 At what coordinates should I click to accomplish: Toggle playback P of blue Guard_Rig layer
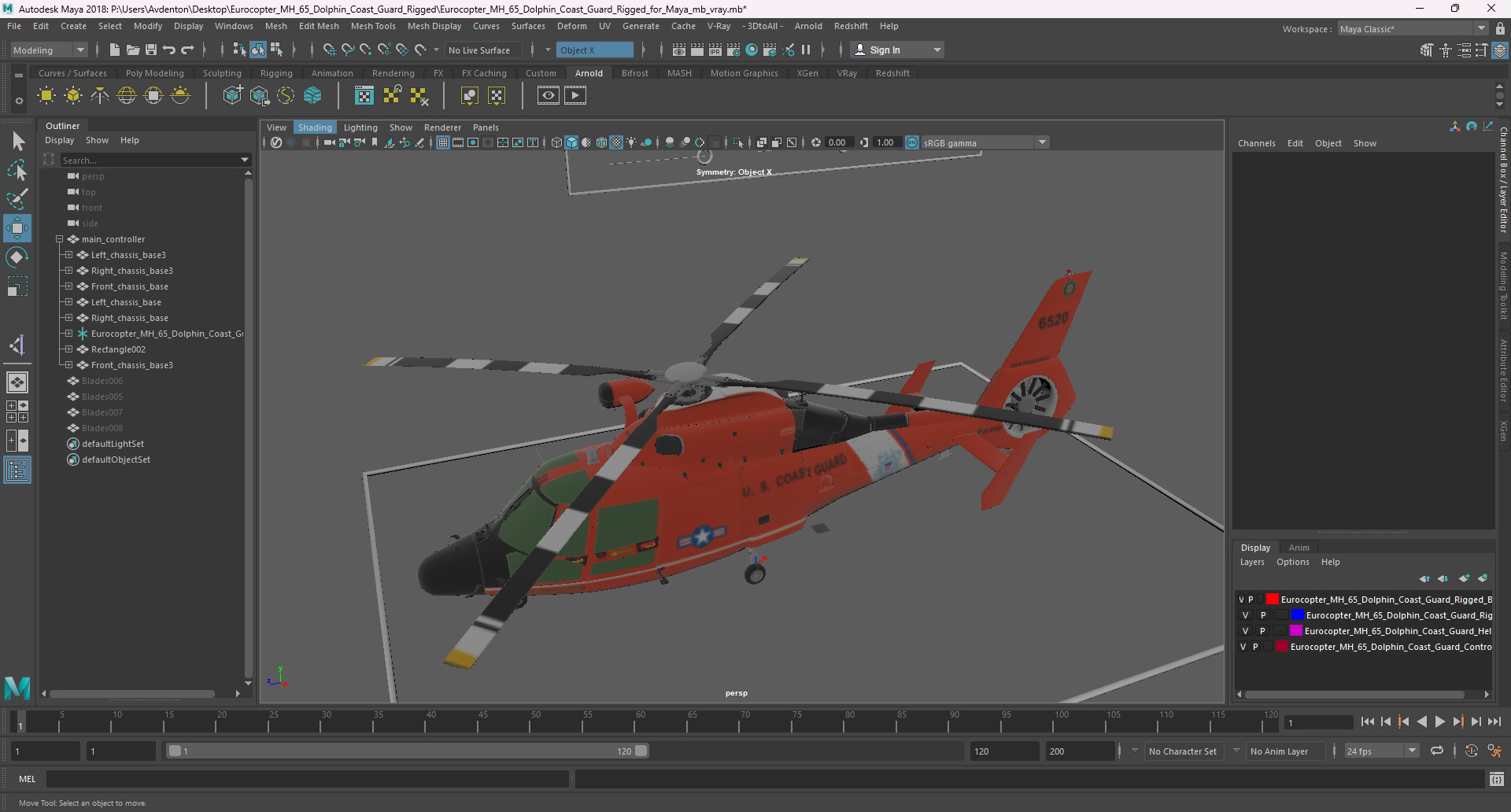pos(1263,615)
